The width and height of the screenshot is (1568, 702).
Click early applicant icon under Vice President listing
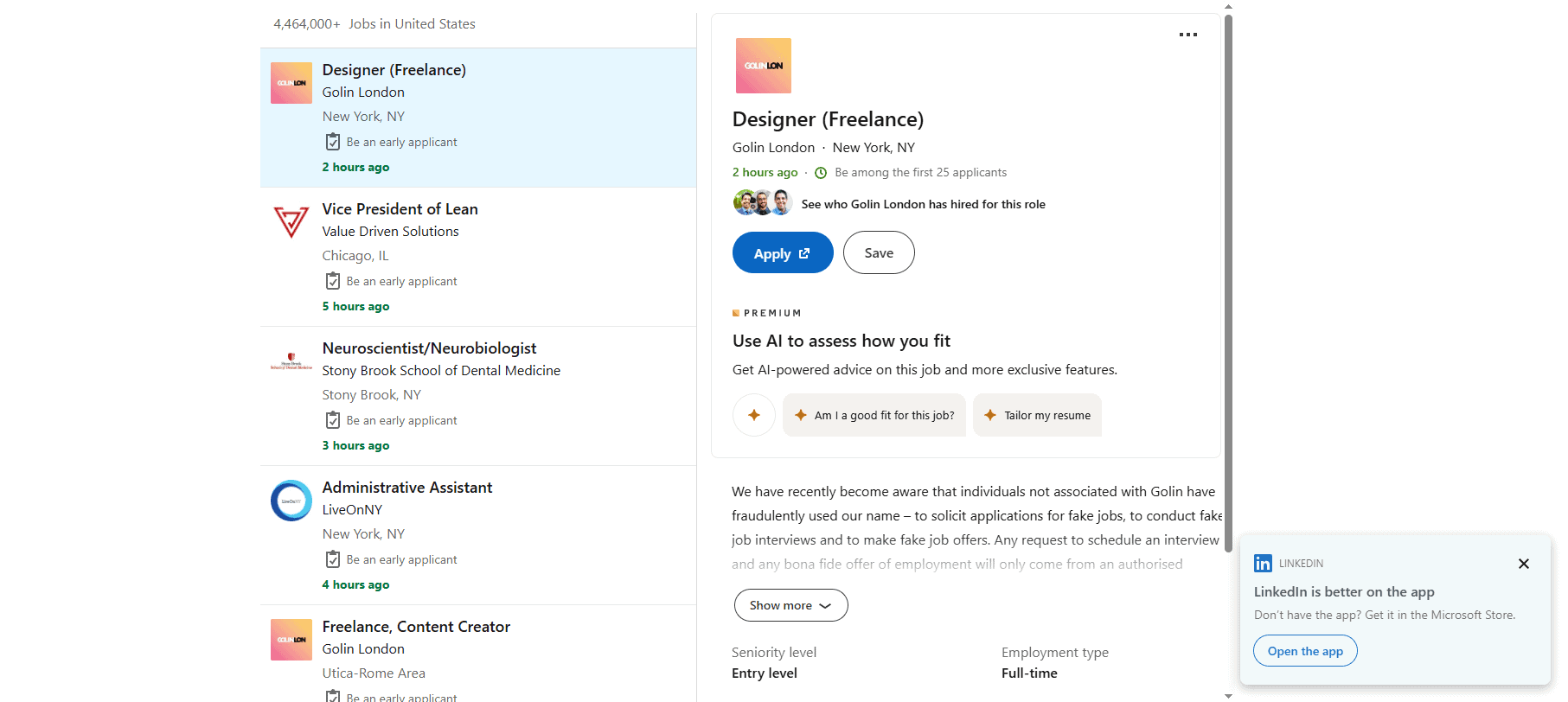[333, 281]
